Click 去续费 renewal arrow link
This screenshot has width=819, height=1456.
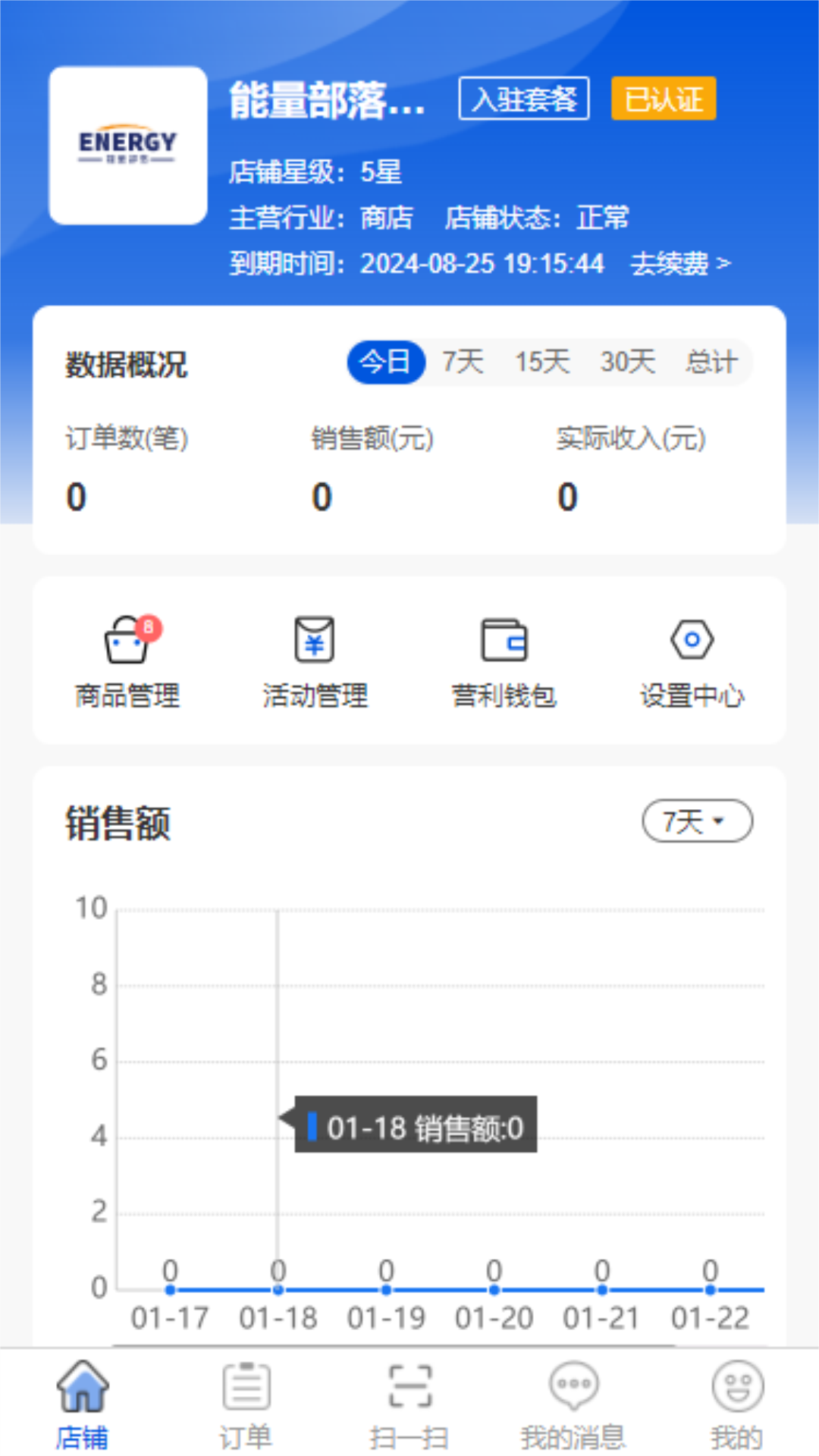[680, 264]
